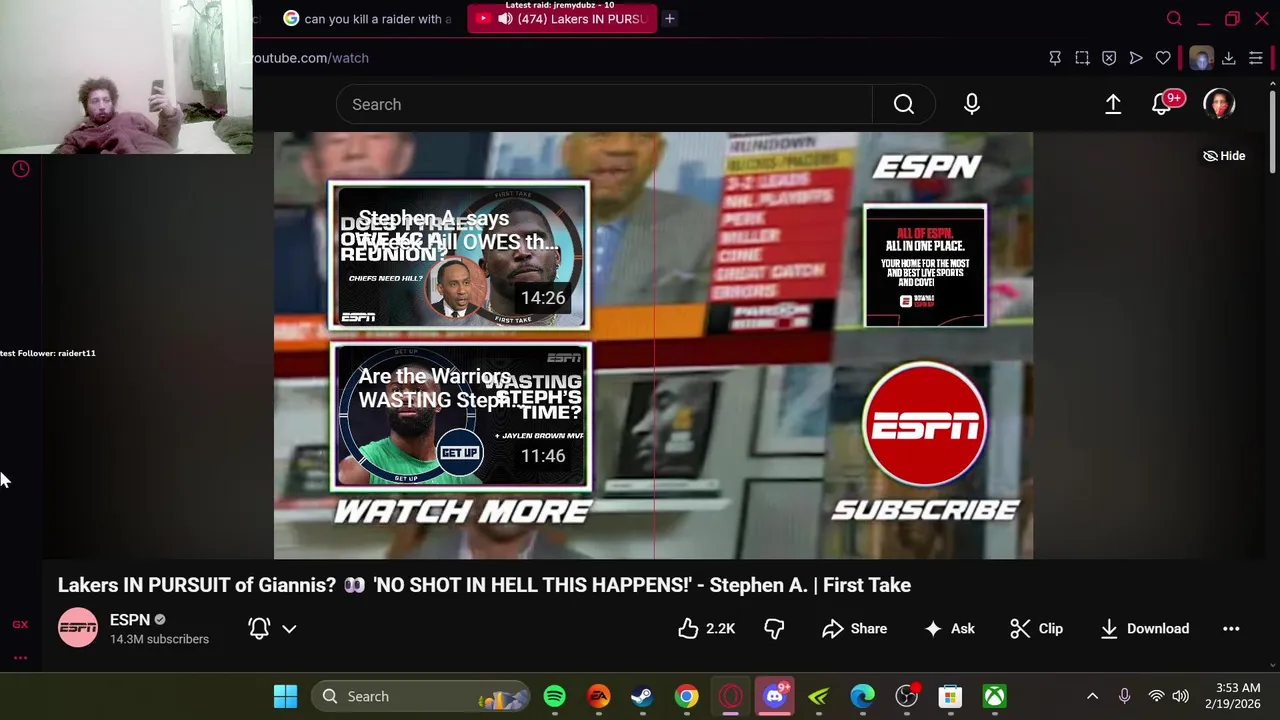1280x720 pixels.
Task: Open the 'All of ESPN' promo card
Action: click(925, 266)
